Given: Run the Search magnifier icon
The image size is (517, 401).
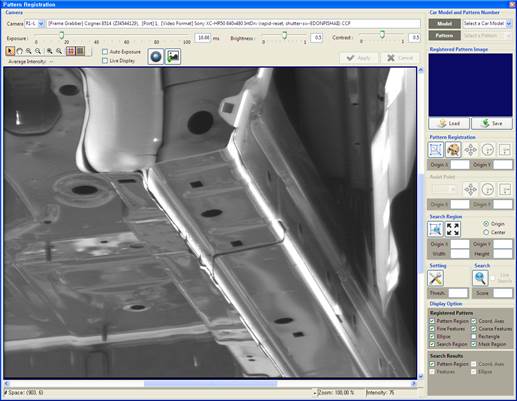Looking at the screenshot, I should 480,278.
